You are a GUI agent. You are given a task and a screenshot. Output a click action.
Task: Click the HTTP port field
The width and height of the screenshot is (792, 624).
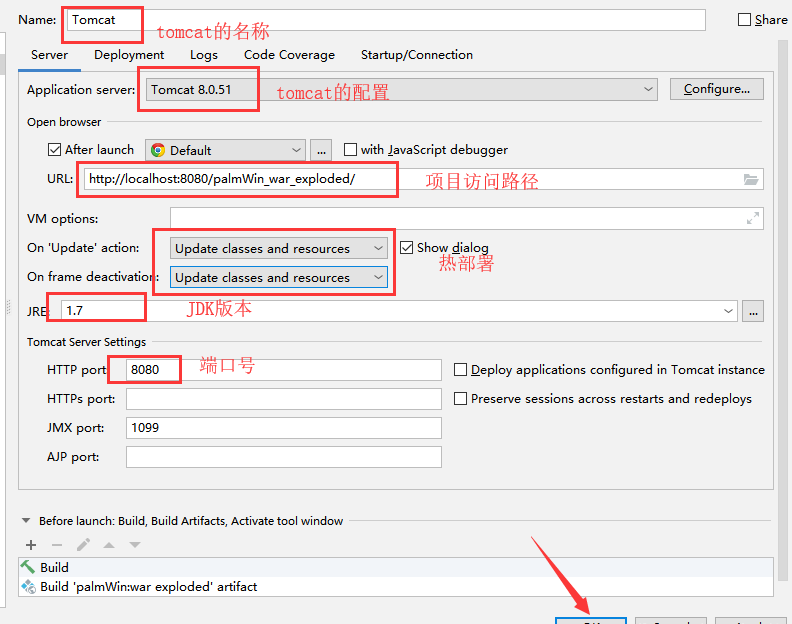283,370
